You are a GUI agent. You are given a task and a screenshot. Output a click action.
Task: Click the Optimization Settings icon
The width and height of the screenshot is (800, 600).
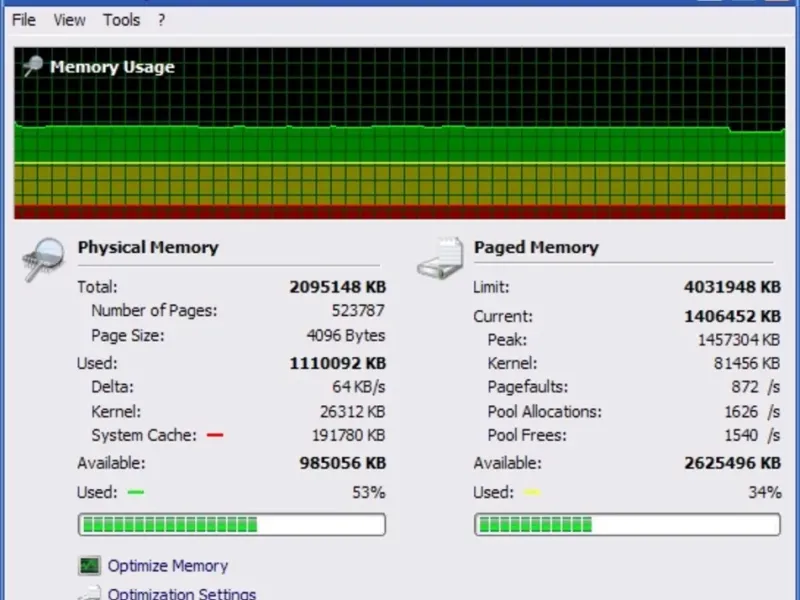89,593
